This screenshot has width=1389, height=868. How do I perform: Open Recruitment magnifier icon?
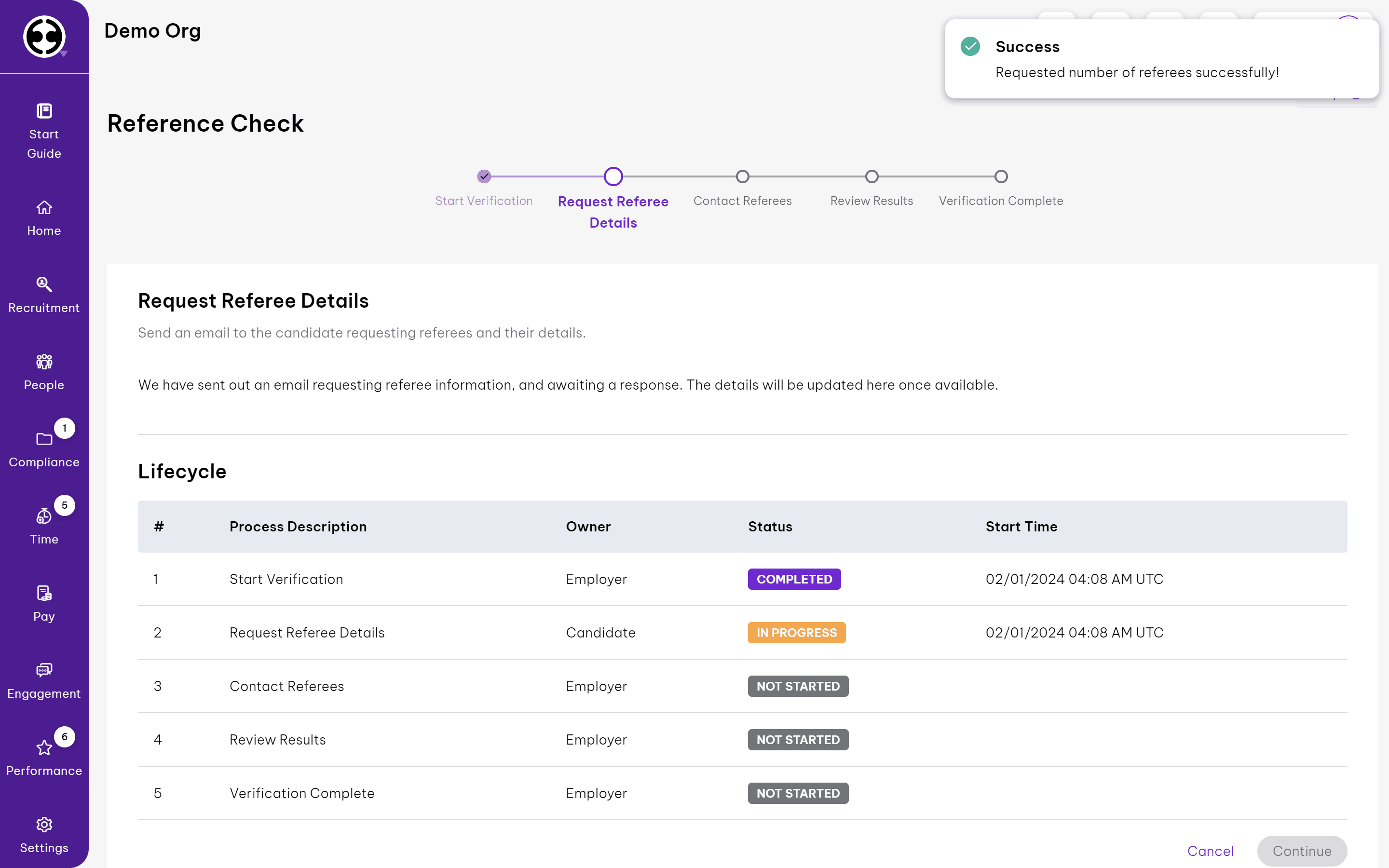click(44, 284)
